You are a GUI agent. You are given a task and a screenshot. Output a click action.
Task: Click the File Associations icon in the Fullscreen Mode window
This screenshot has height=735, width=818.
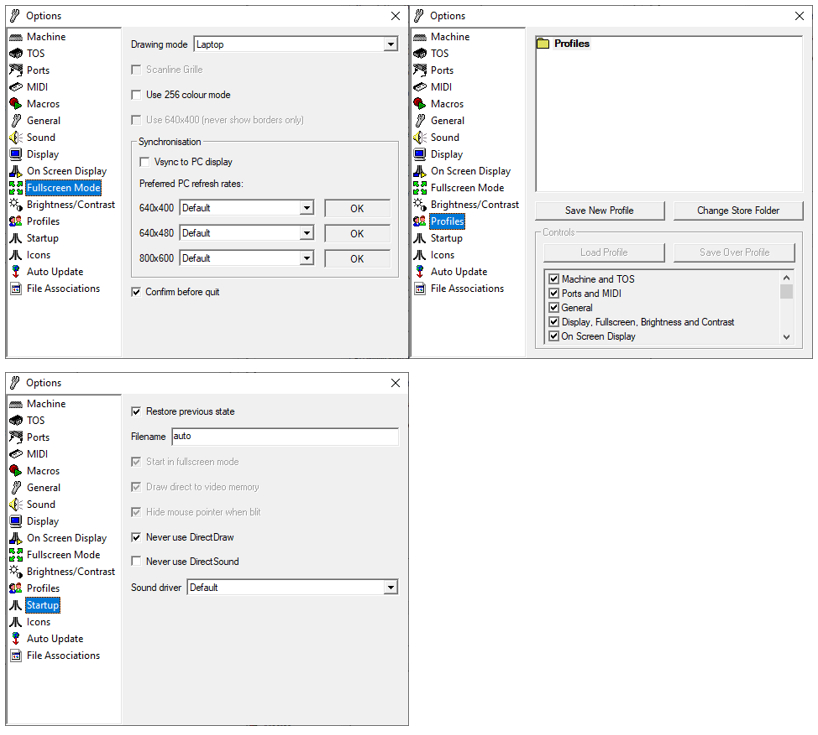(16, 288)
